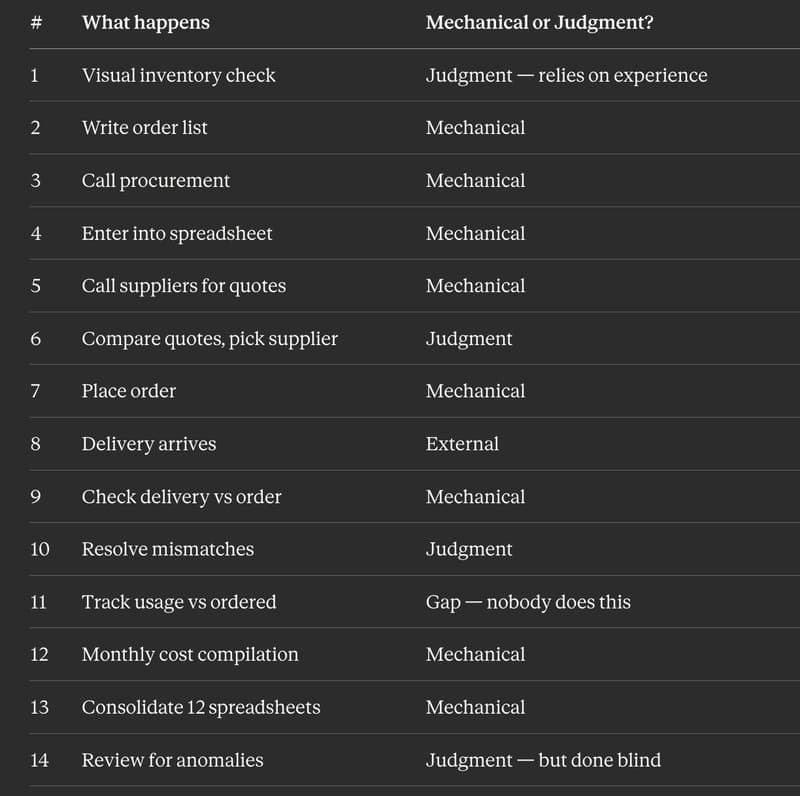Select 'Compare quotes, pick supplier' text
This screenshot has height=796, width=800.
click(x=209, y=339)
